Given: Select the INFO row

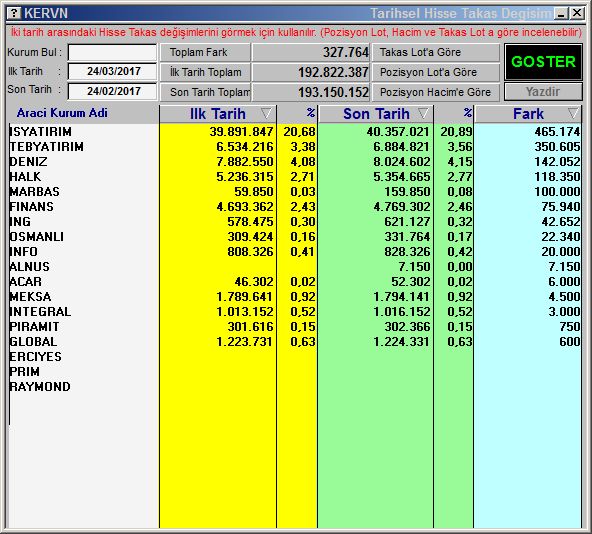Looking at the screenshot, I should (294, 252).
